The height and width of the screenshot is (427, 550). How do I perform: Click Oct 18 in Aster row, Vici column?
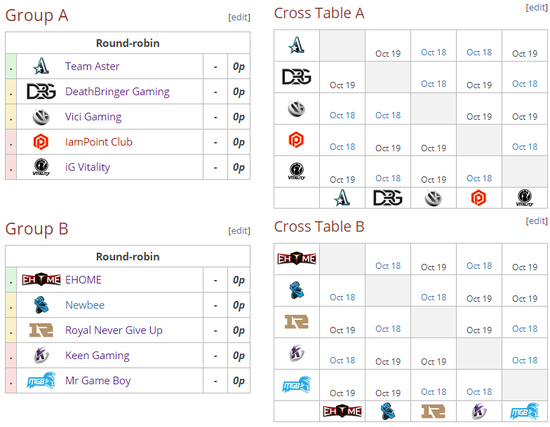(434, 53)
